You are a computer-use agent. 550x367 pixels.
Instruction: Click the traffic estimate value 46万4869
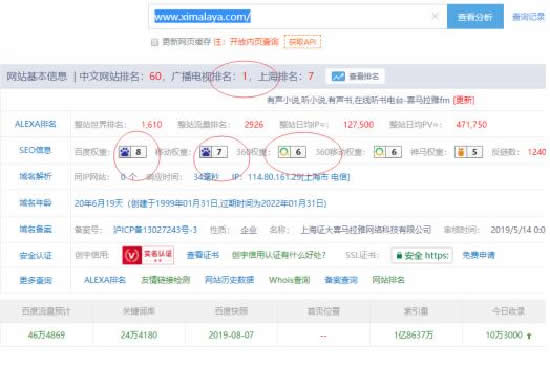tap(46, 335)
